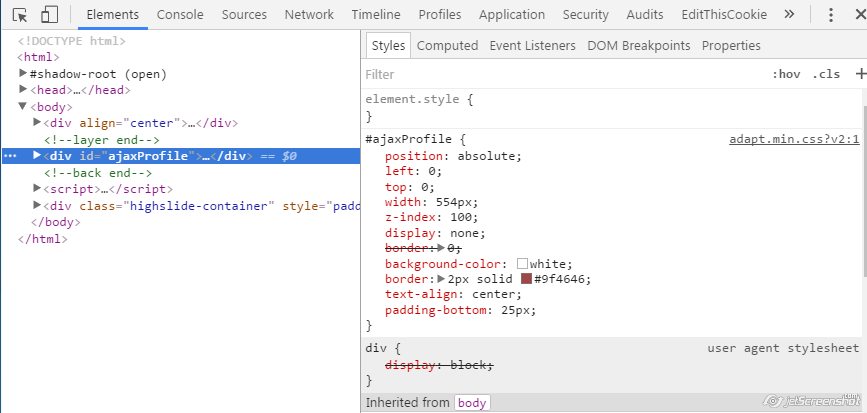Click the top: 0 declaration
This screenshot has height=413, width=867.
[x=410, y=187]
